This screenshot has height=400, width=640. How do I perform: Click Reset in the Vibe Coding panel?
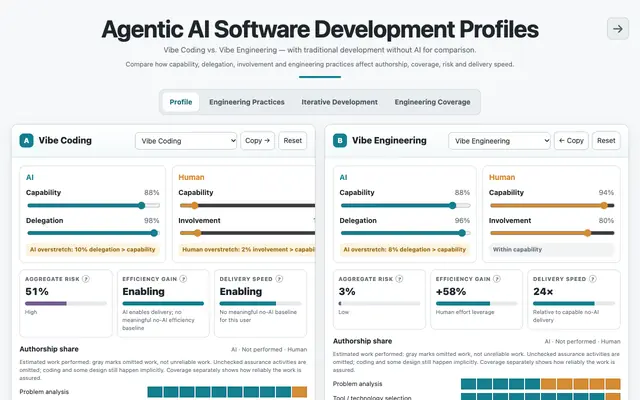point(293,140)
